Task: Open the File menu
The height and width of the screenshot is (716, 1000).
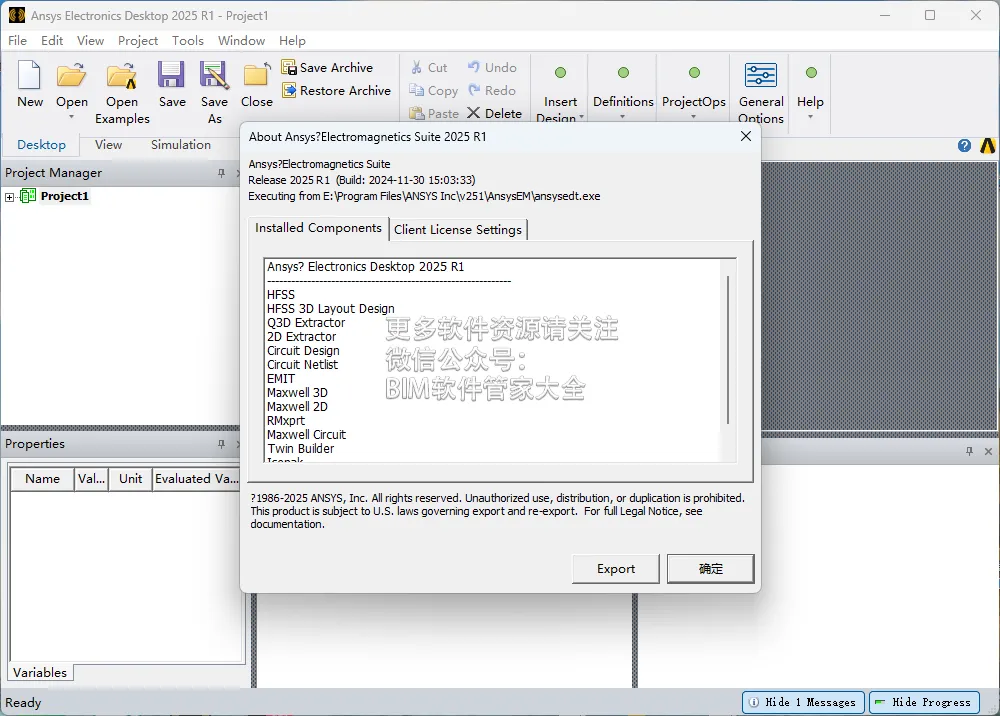Action: pos(17,41)
